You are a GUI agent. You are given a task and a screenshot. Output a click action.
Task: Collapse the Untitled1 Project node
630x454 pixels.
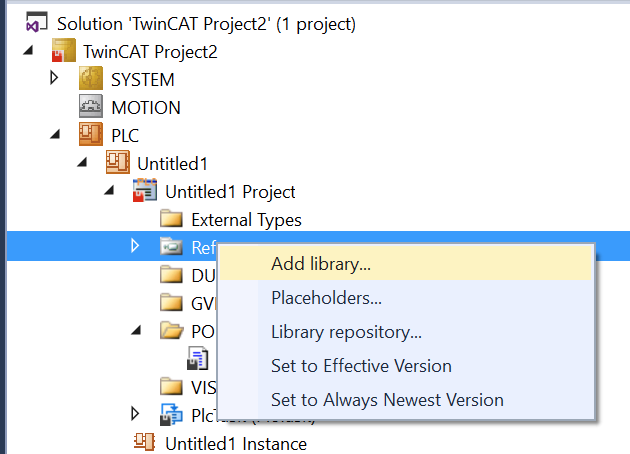coord(109,190)
